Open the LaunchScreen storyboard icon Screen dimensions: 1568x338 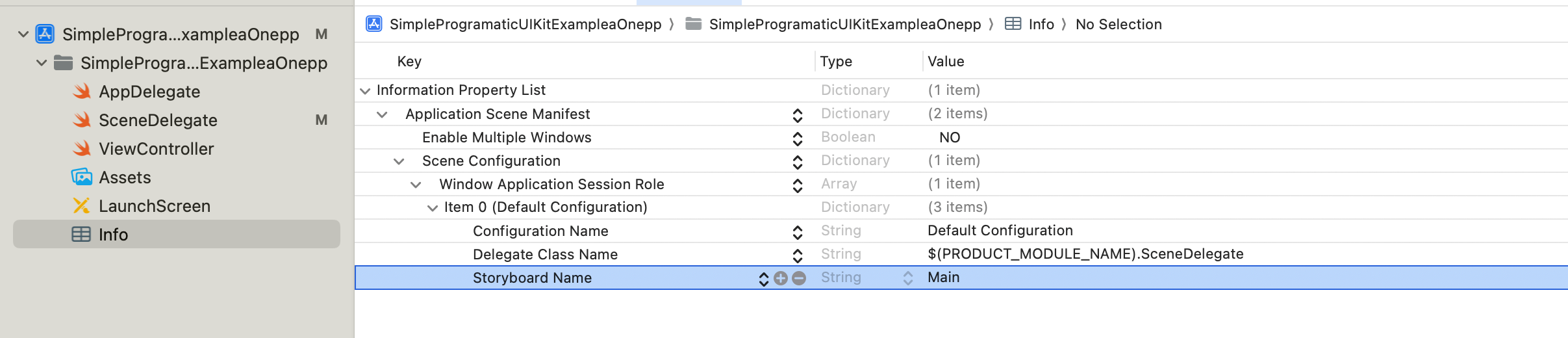tap(82, 206)
